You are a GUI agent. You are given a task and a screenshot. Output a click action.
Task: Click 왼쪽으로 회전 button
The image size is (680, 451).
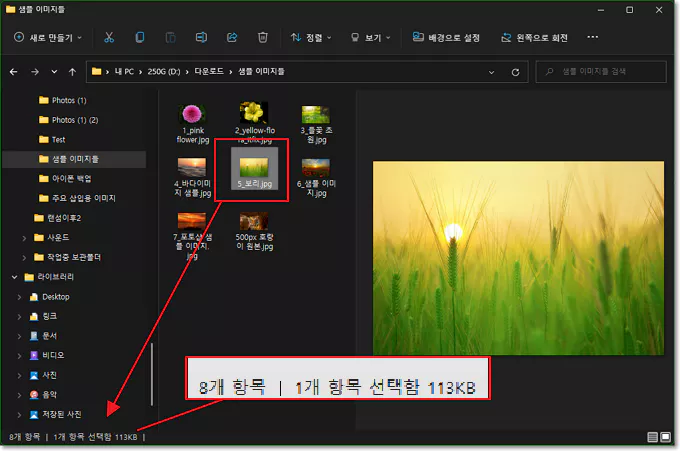click(x=534, y=38)
